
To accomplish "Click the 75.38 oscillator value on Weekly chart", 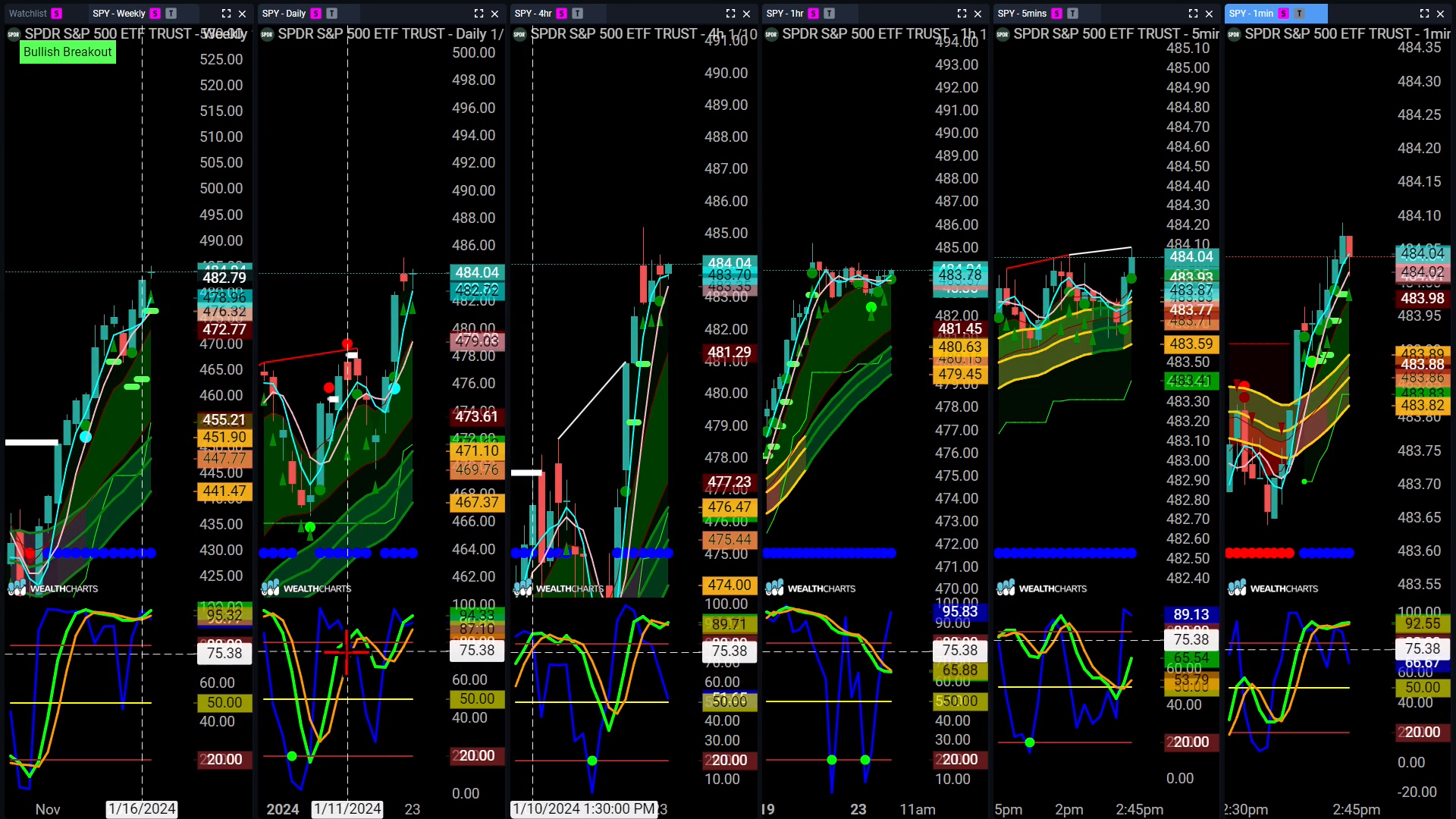I will point(224,654).
